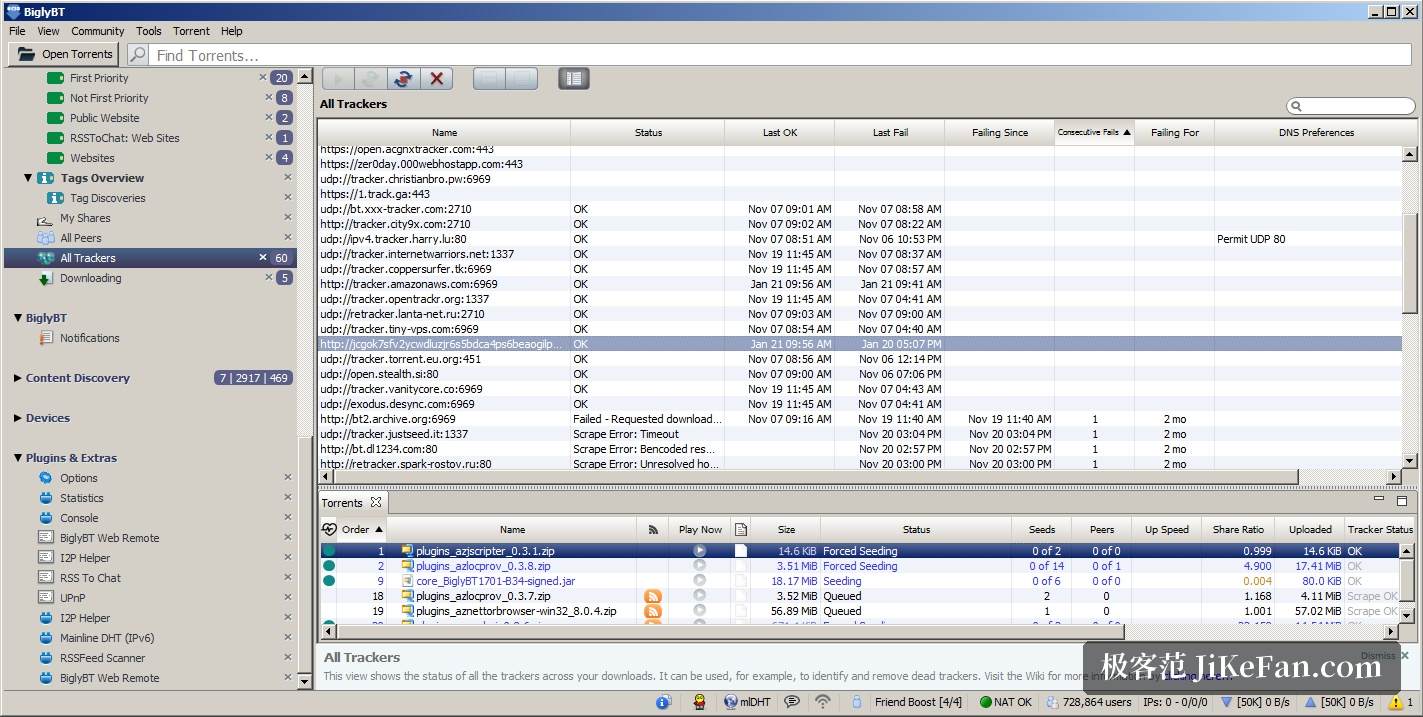Screen dimensions: 1423x717
Task: Maximize the Torrents bottom panel
Action: [x=1402, y=501]
